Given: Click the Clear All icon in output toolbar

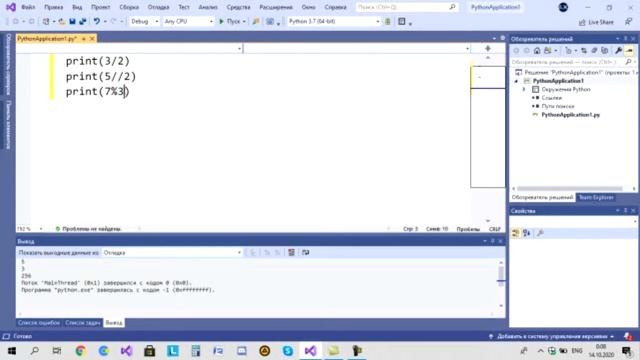Looking at the screenshot, I should pyautogui.click(x=291, y=253).
